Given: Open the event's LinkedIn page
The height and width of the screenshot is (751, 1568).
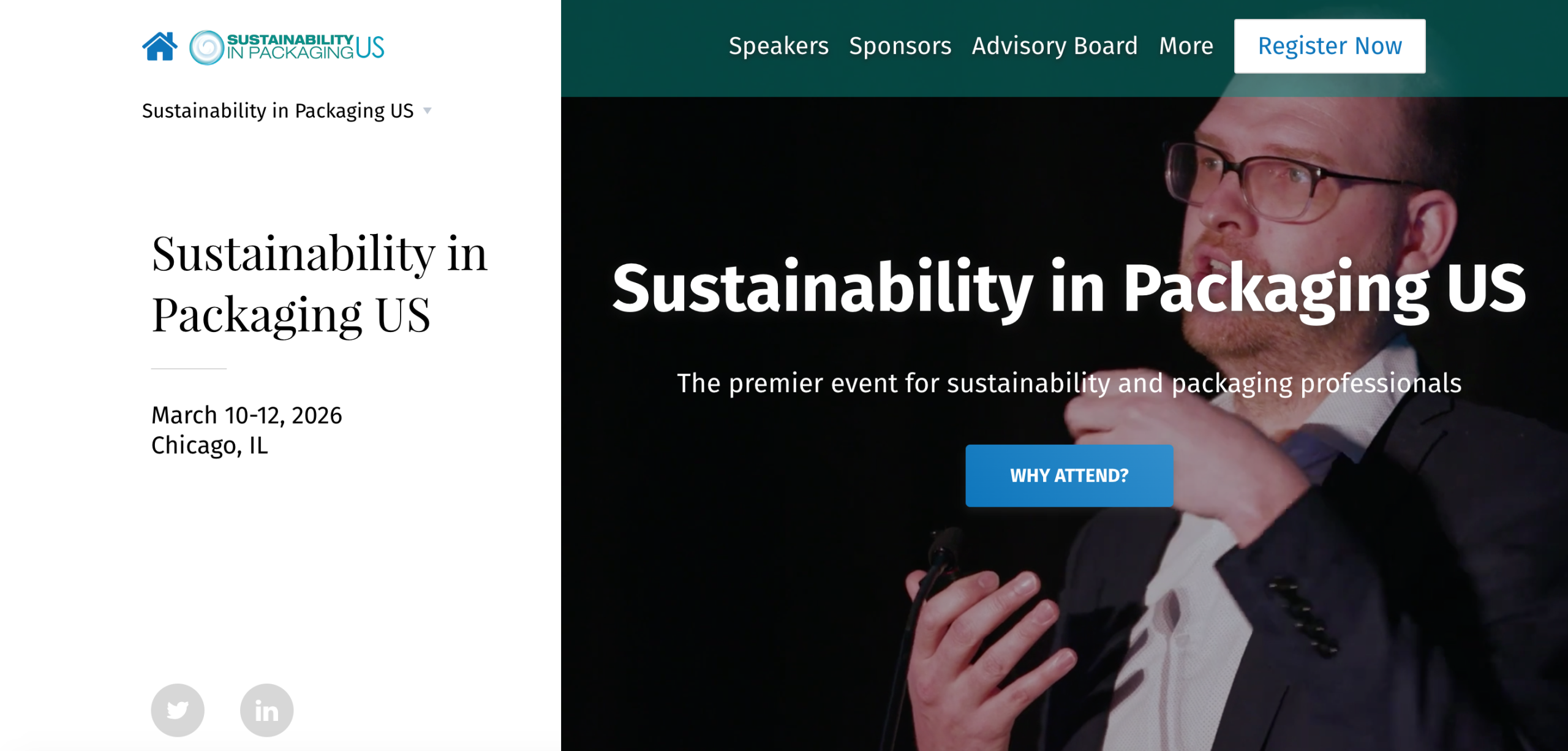Looking at the screenshot, I should [266, 709].
